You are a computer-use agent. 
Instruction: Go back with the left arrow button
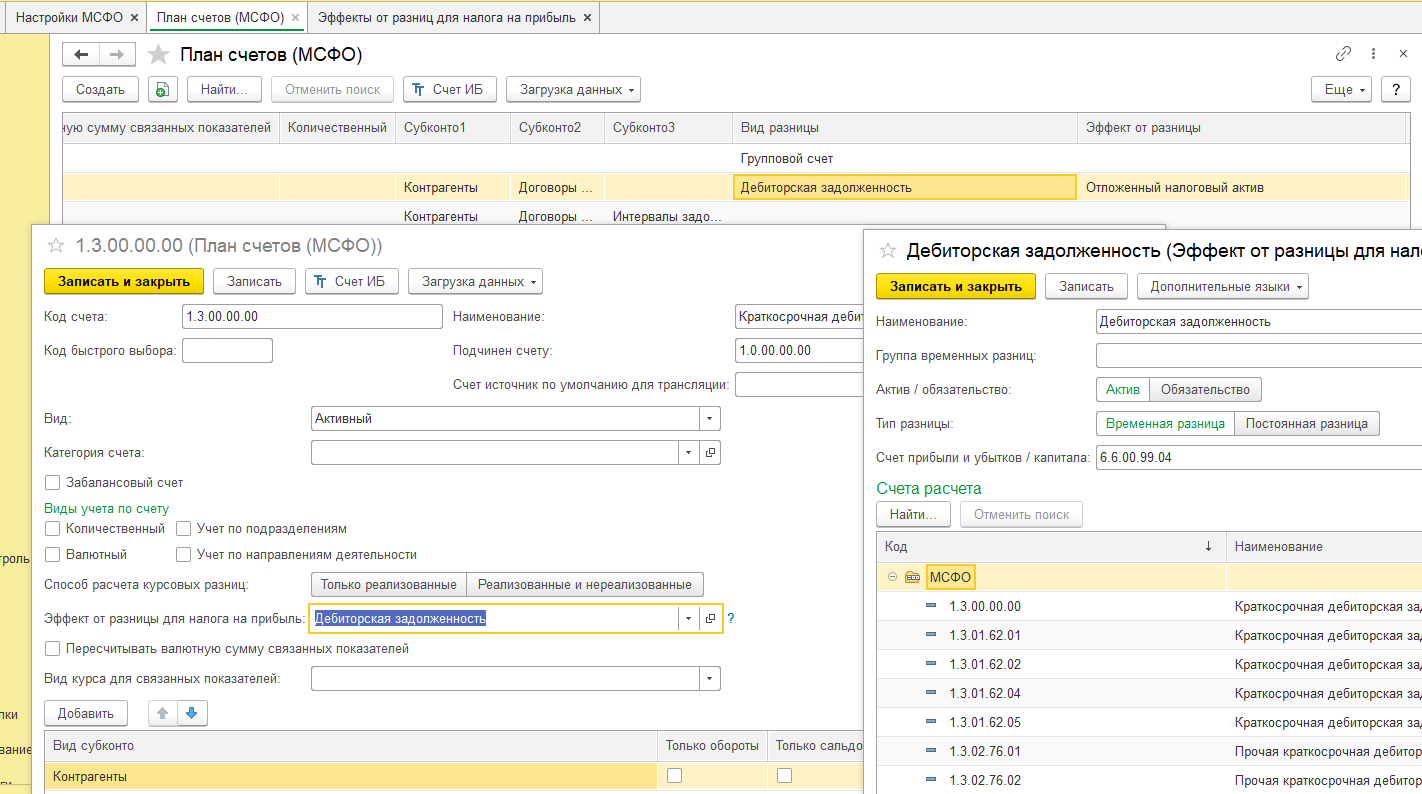81,55
